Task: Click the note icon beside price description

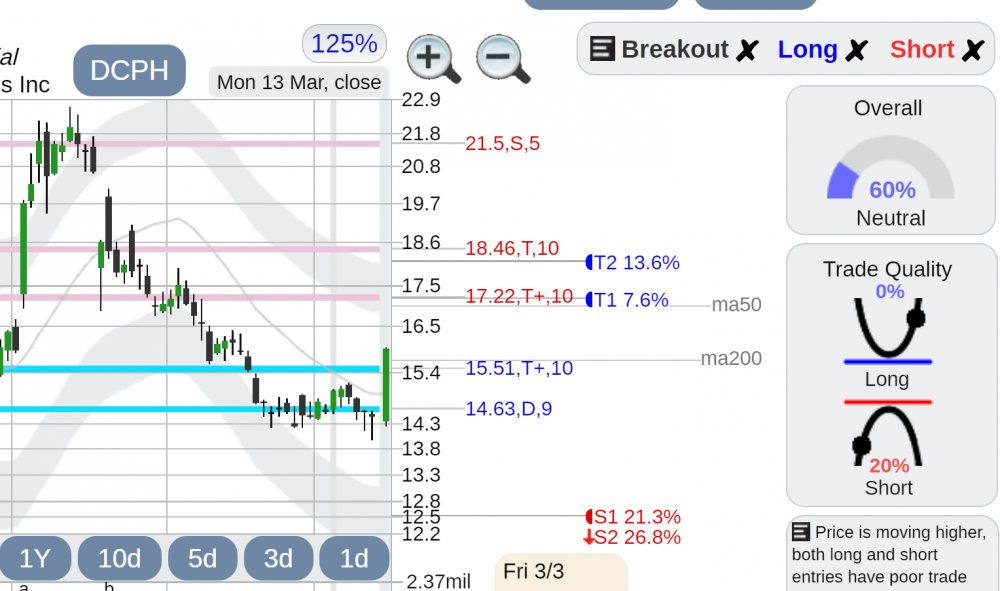Action: [x=800, y=532]
